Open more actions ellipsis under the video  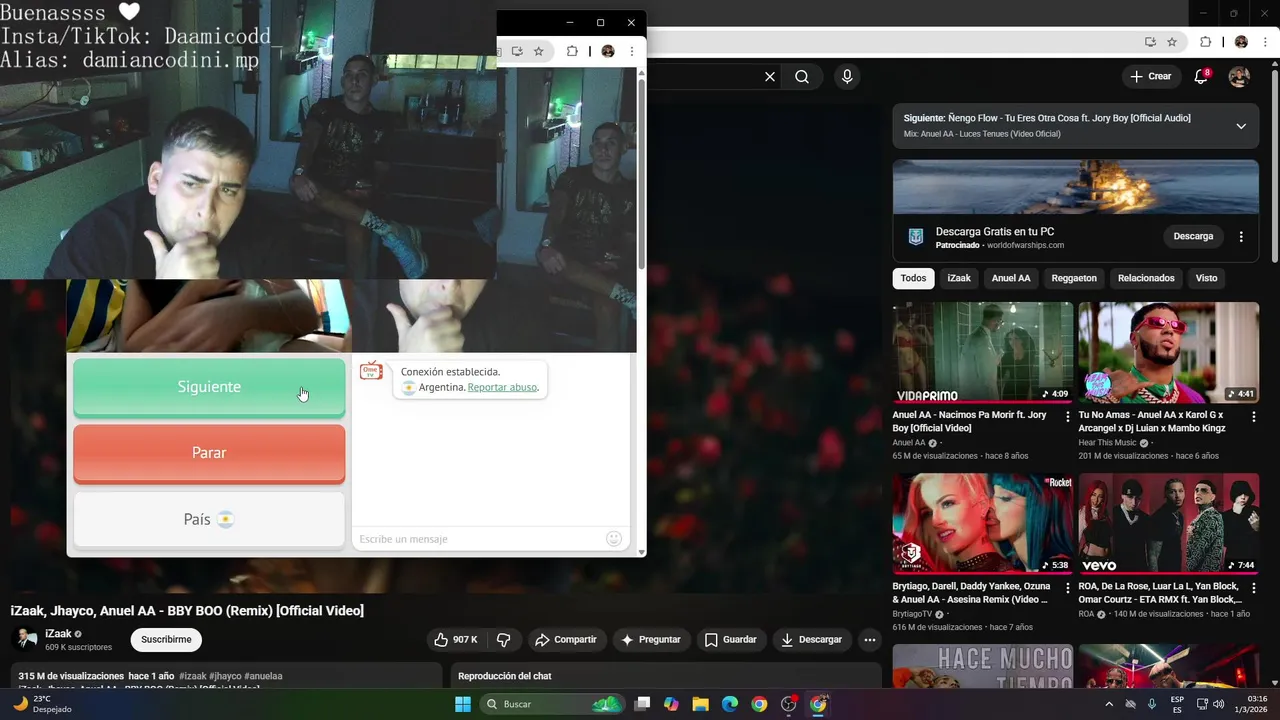[x=870, y=640]
